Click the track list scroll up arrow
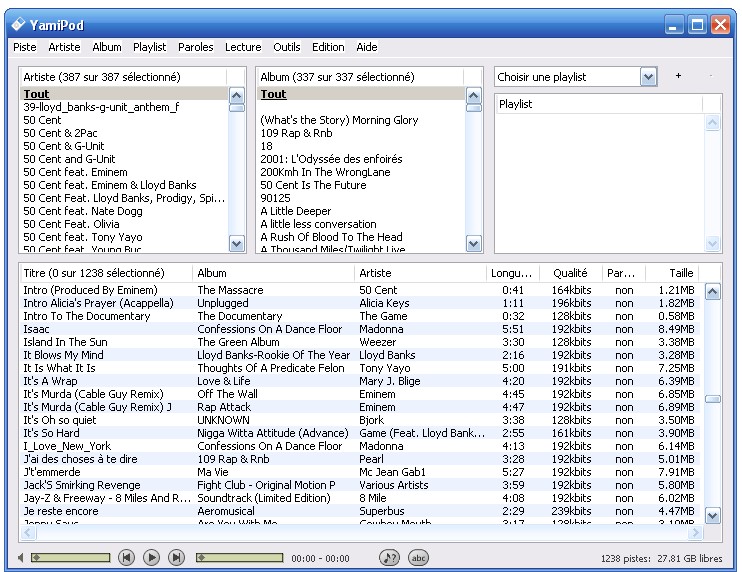742x572 pixels. 713,292
